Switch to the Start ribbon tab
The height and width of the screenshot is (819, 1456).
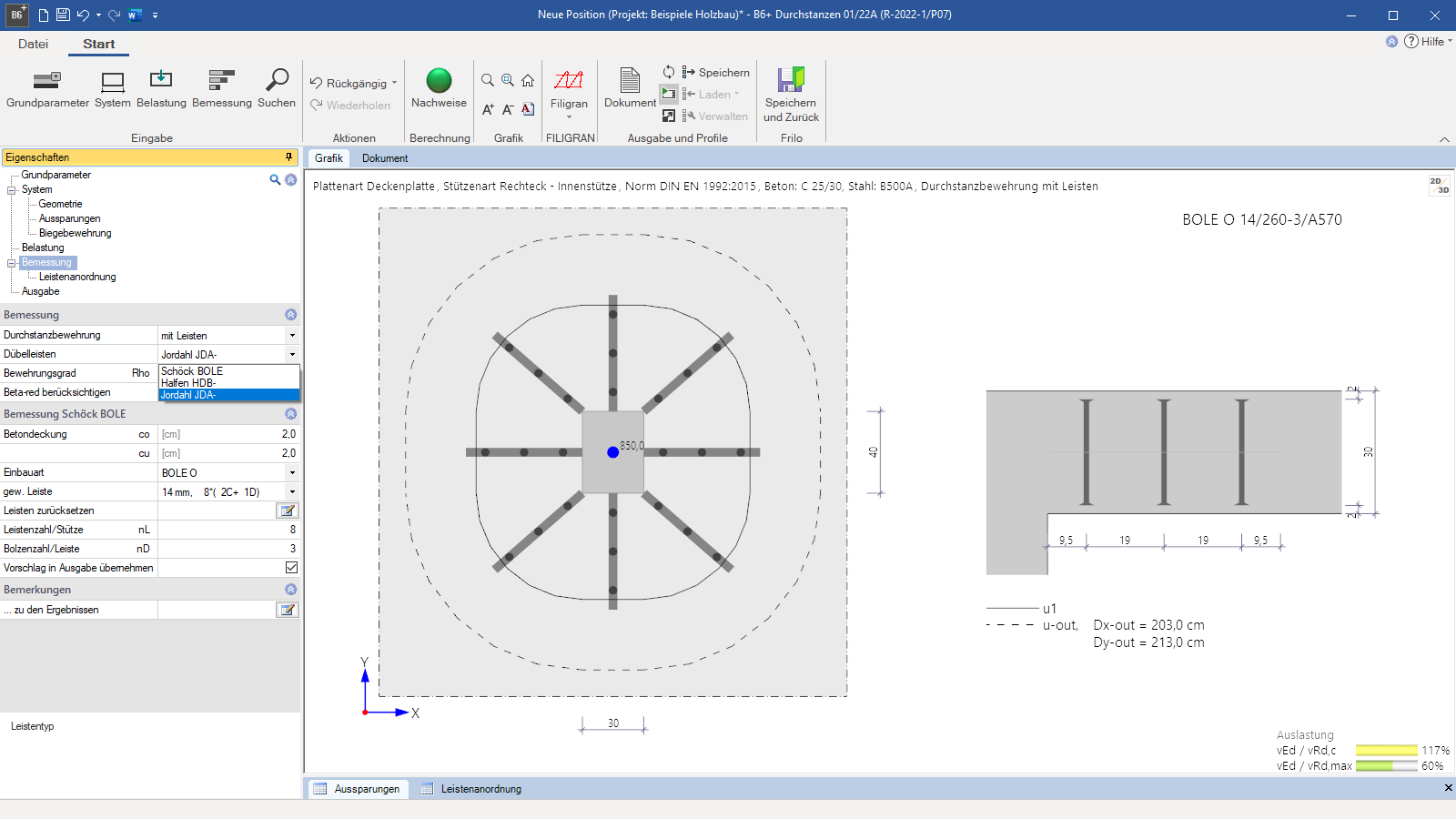tap(99, 44)
